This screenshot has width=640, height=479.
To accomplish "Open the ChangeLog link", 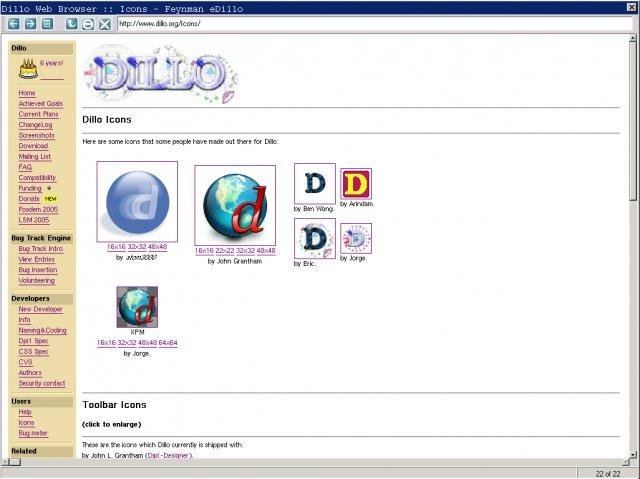I will 36,125.
